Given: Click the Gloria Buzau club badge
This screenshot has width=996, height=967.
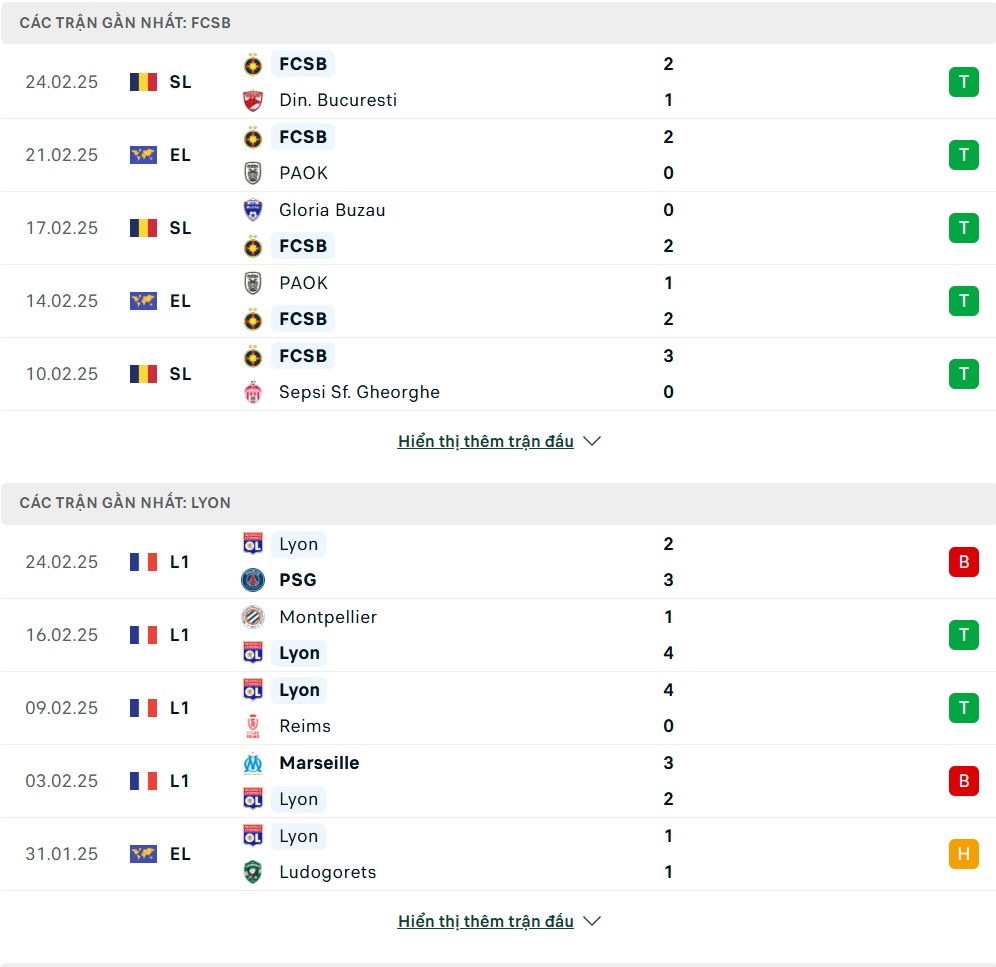Looking at the screenshot, I should point(253,210).
